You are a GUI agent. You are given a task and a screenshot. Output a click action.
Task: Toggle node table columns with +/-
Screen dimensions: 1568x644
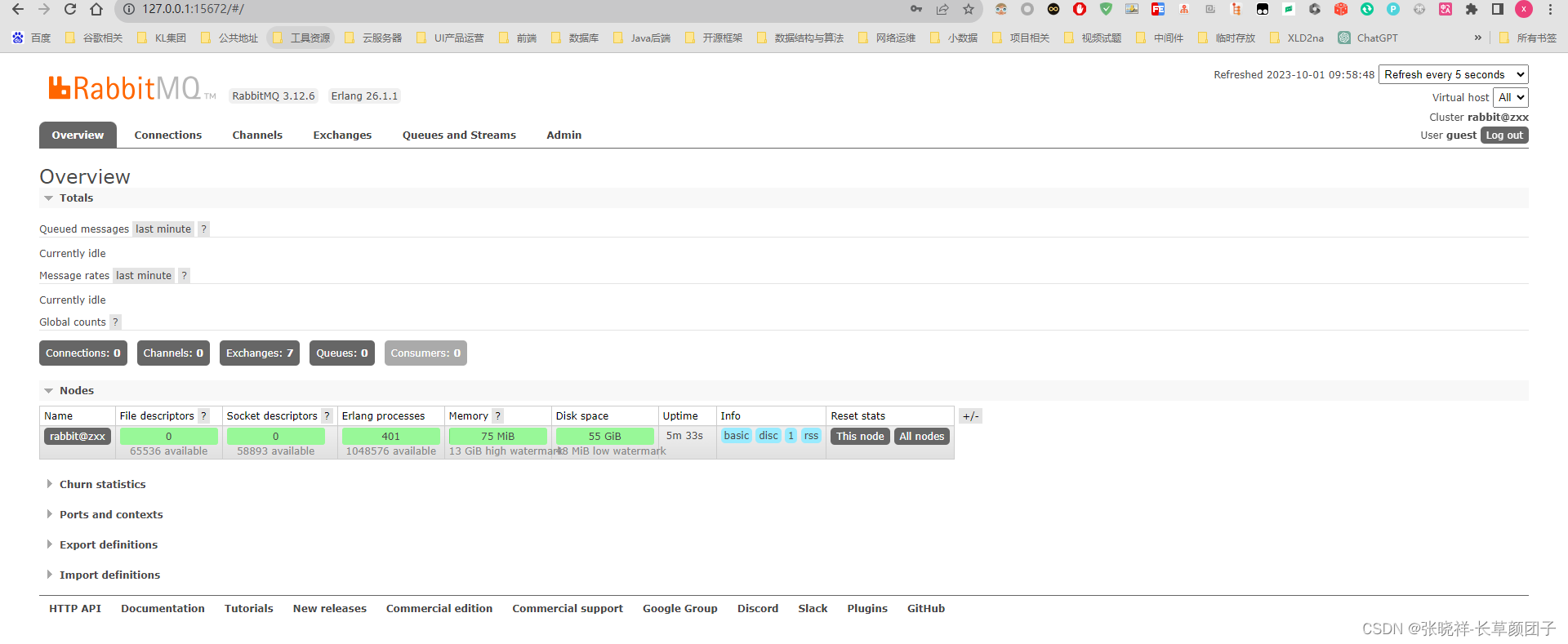pos(970,416)
